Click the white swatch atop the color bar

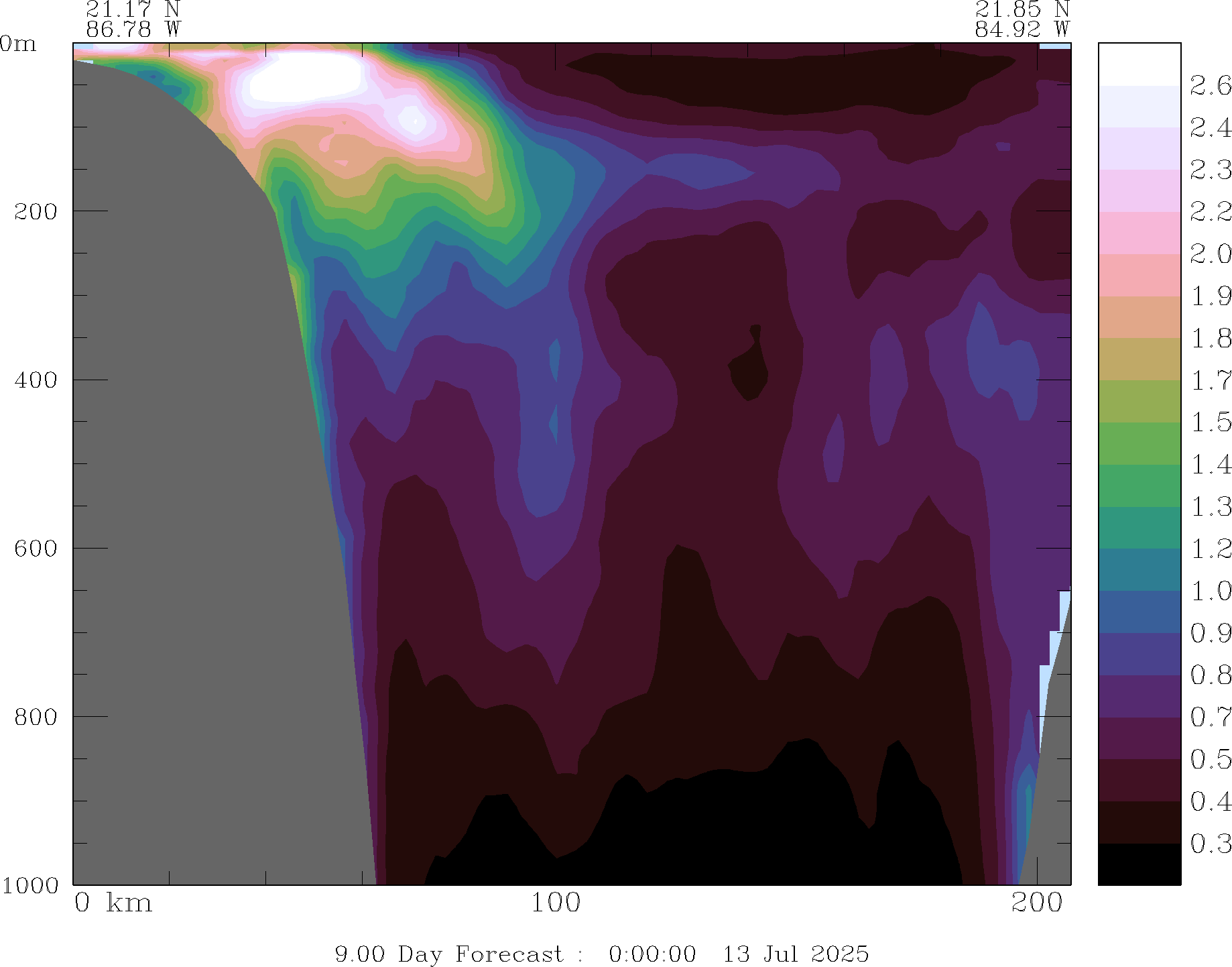point(1139,64)
